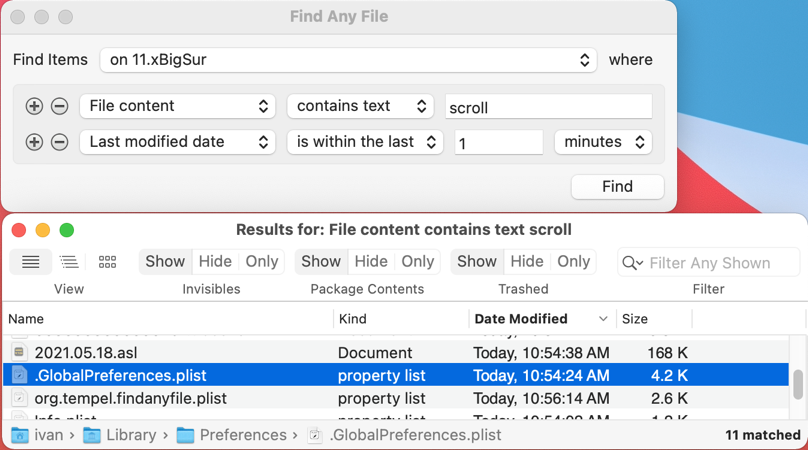Open the File content criterion dropdown

pyautogui.click(x=178, y=106)
